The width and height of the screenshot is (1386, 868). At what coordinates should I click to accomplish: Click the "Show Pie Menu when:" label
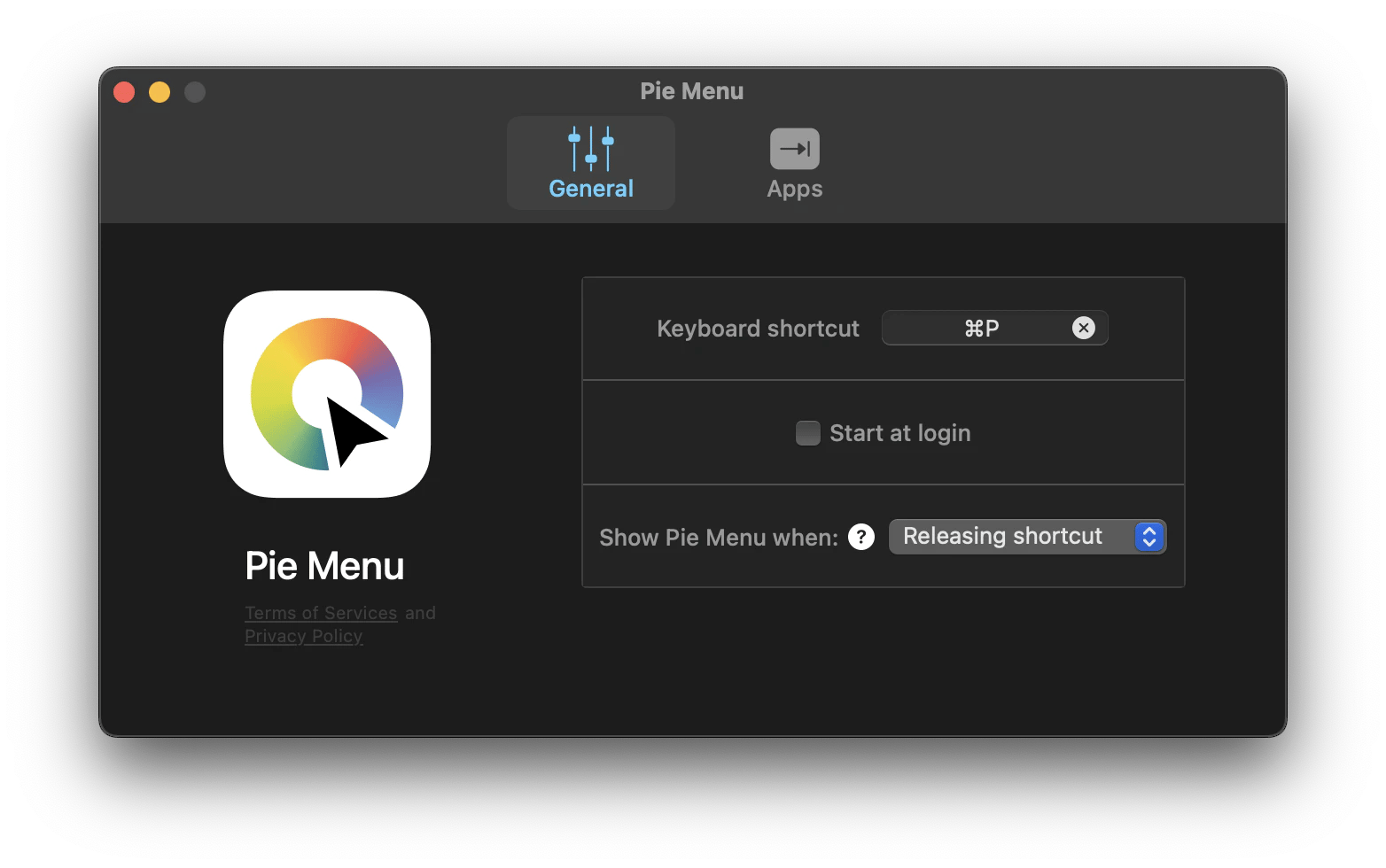point(718,538)
